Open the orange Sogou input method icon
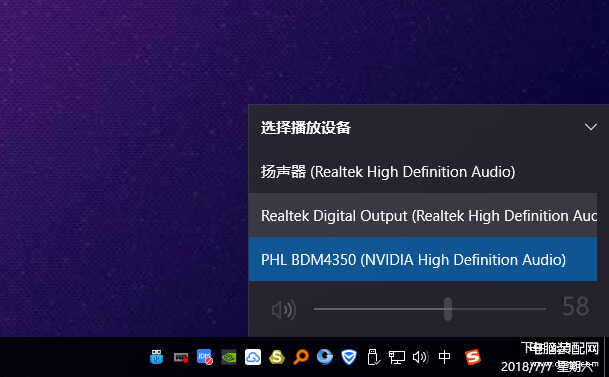 pos(473,357)
